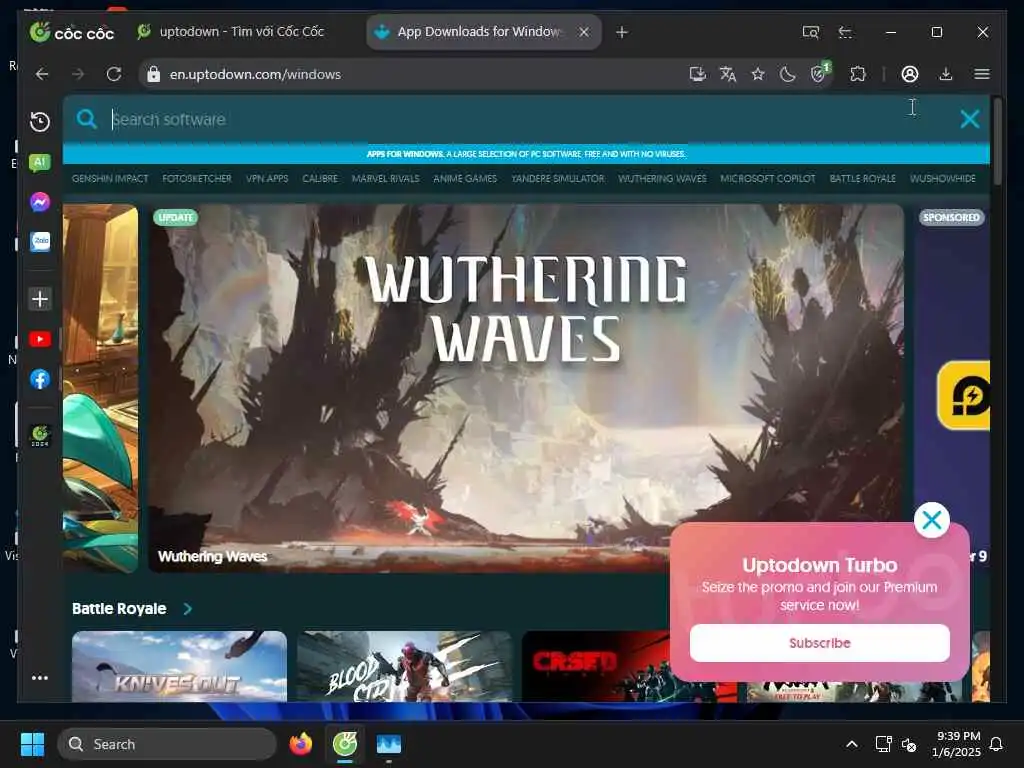Reload the current page

tap(114, 74)
